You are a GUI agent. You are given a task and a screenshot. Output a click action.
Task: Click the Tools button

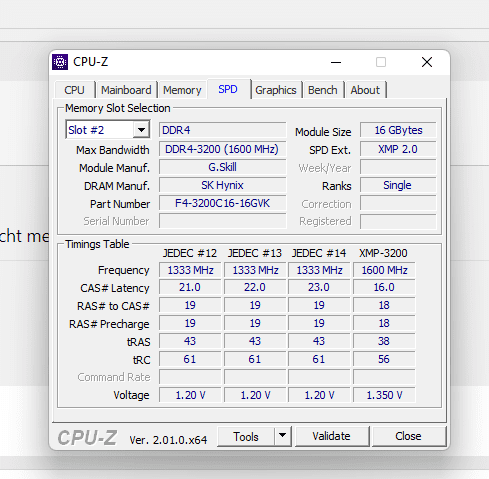tap(246, 436)
